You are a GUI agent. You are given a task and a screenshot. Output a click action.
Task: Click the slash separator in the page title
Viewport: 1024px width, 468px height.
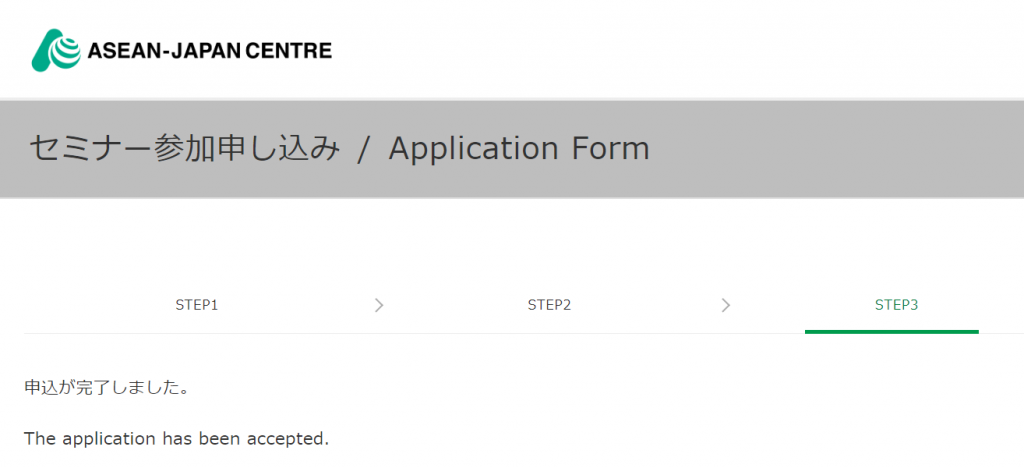point(364,149)
